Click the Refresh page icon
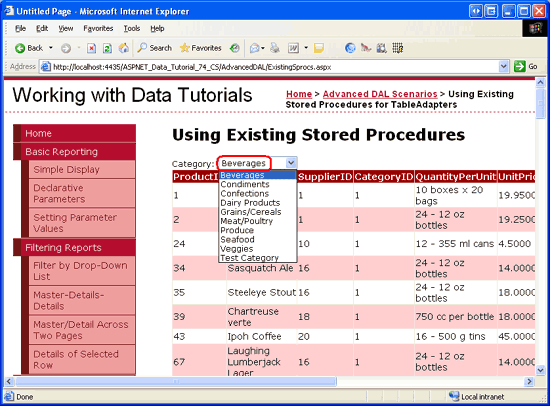The height and width of the screenshot is (406, 550). (x=107, y=48)
